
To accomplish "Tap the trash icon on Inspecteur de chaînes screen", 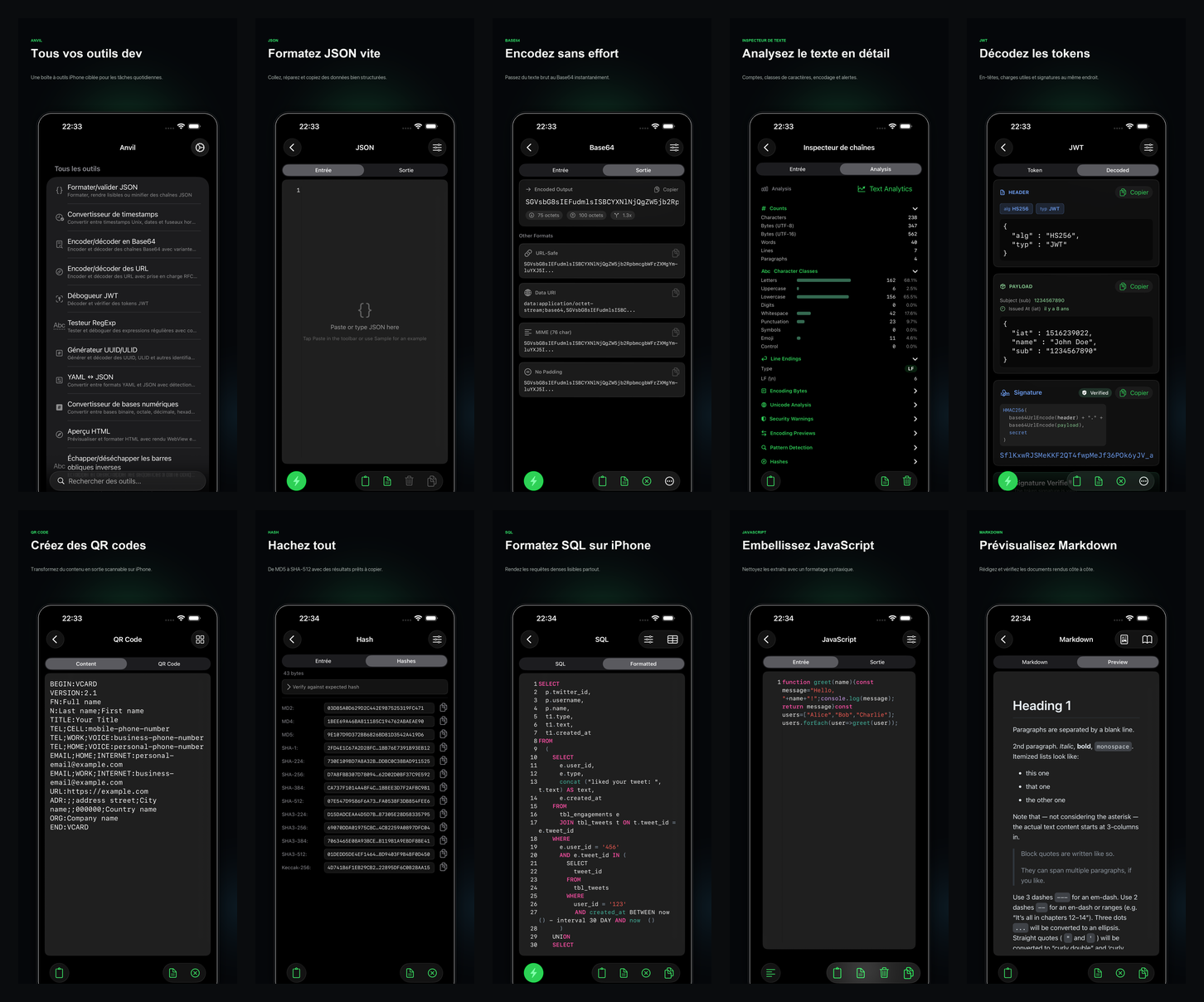I will 906,481.
